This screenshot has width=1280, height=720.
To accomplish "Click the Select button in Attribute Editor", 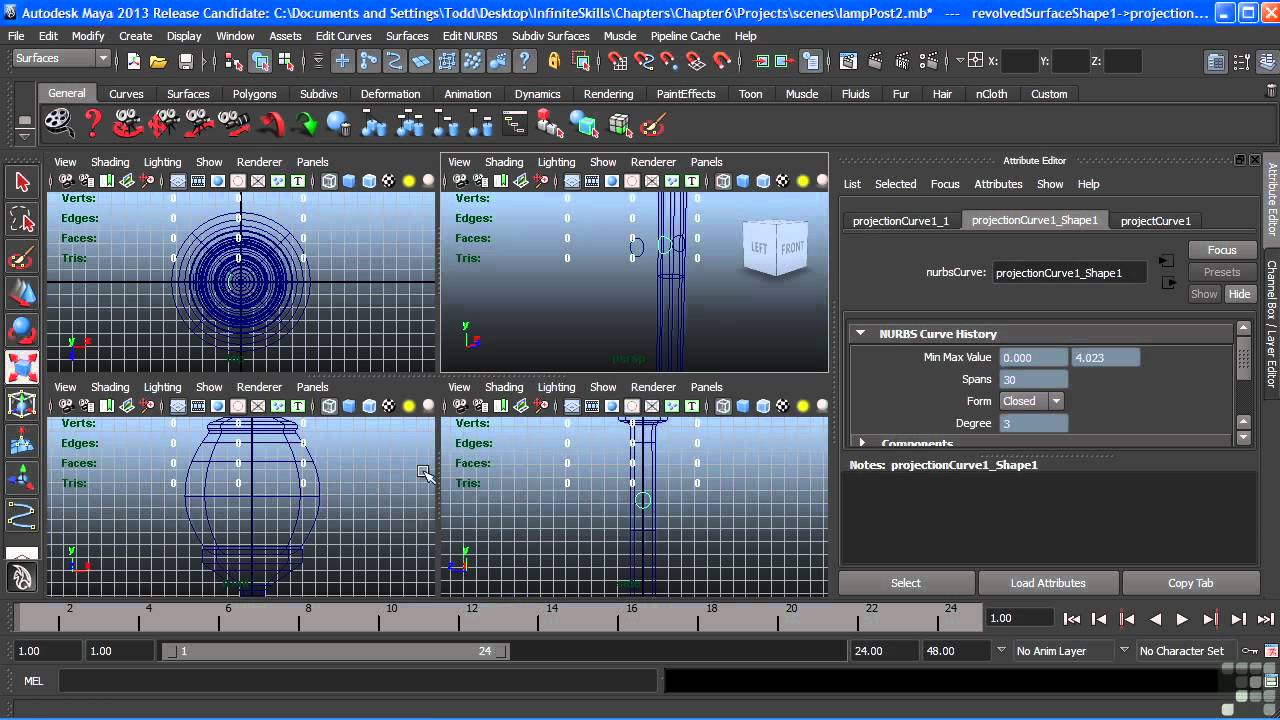I will coord(906,583).
